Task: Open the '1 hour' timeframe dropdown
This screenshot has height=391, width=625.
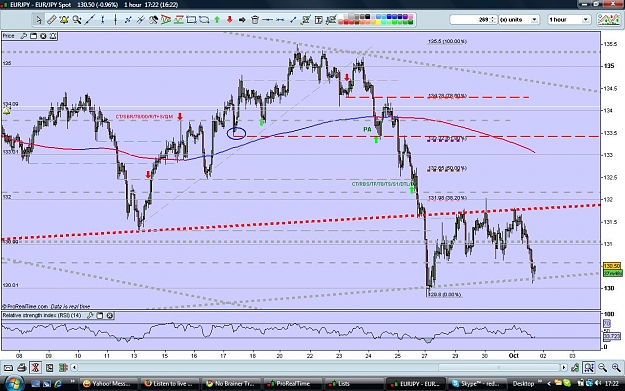Action: pyautogui.click(x=569, y=20)
